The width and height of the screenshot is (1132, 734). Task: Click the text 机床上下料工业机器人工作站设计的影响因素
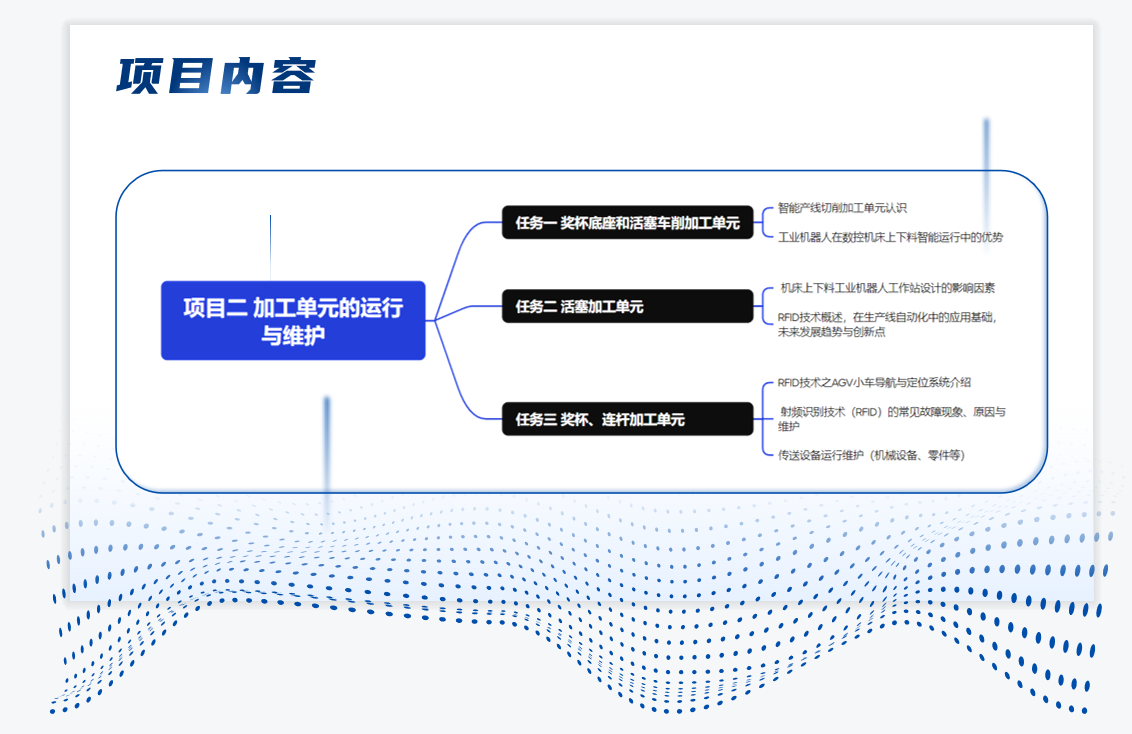(887, 288)
